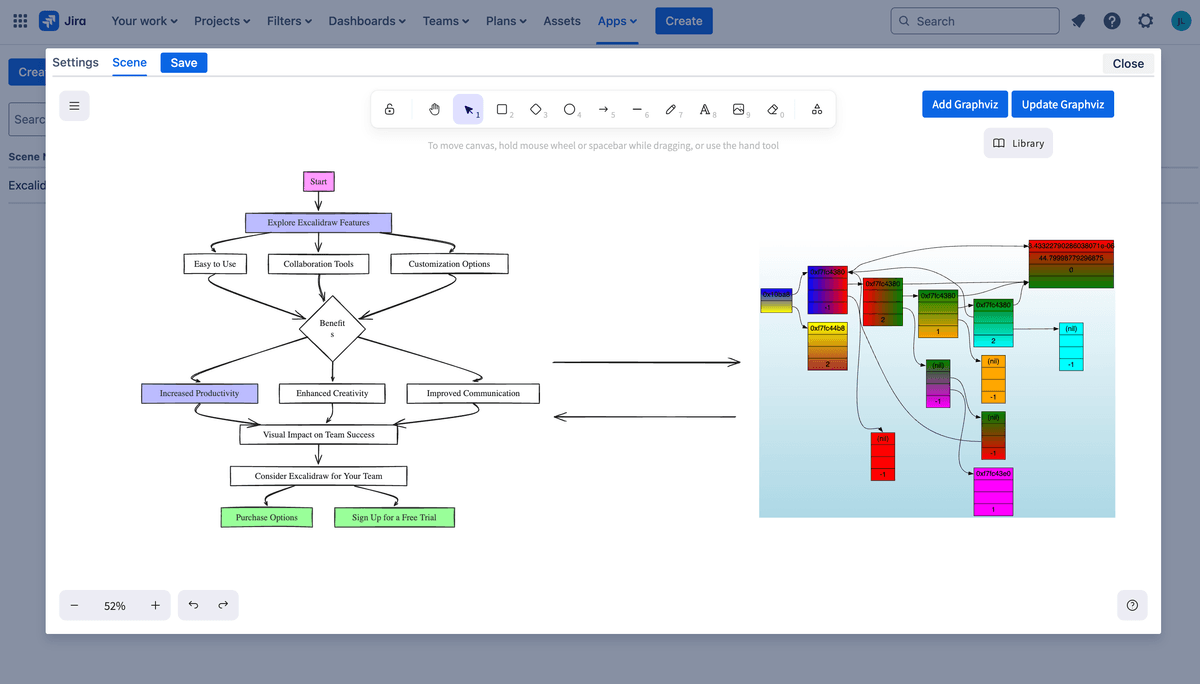Select the Draw pencil tool
Image resolution: width=1200 pixels, height=684 pixels.
[x=671, y=109]
